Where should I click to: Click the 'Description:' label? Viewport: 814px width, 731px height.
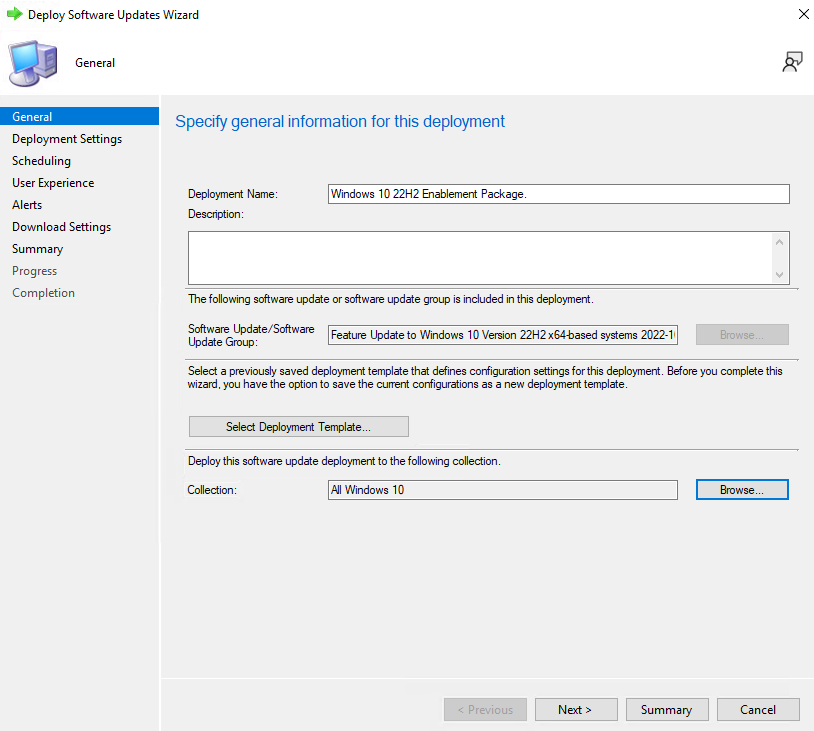(215, 214)
